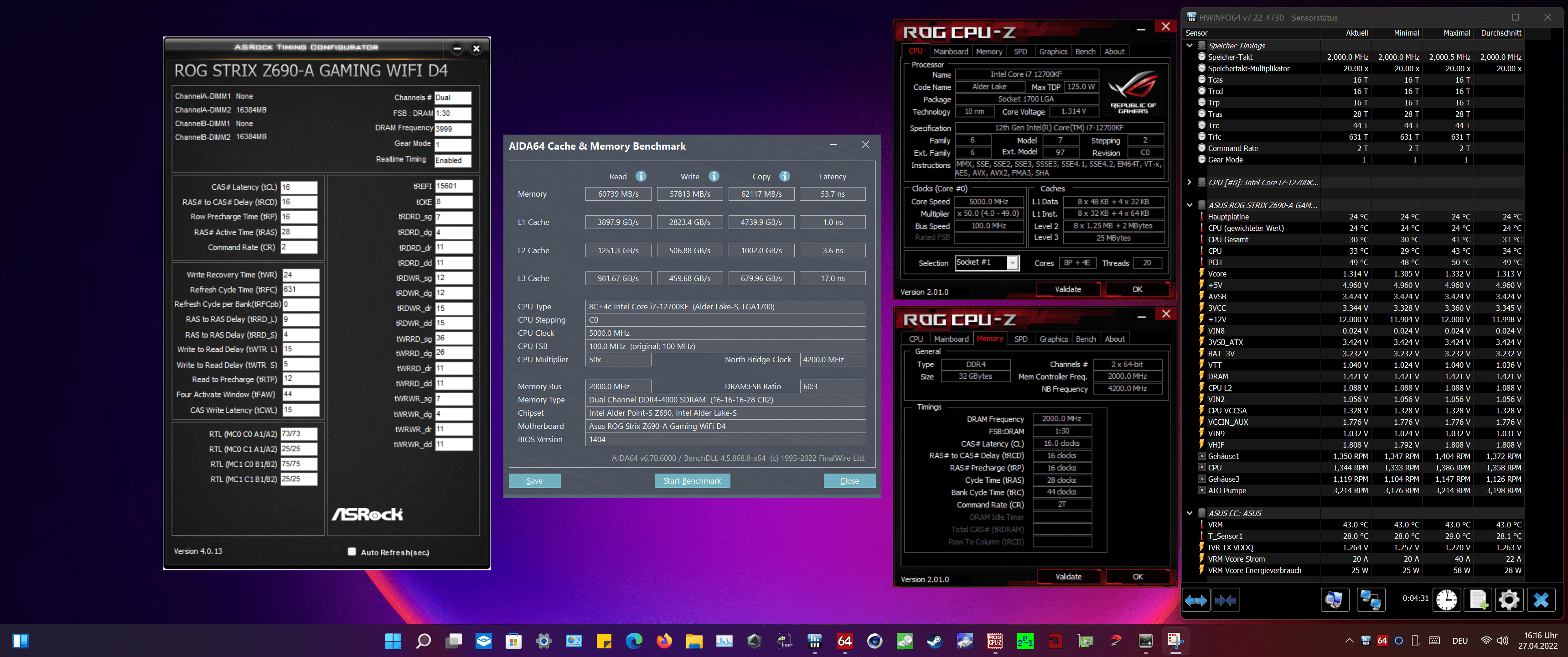Image resolution: width=1568 pixels, height=657 pixels.
Task: Click Memory Read value 60739 MB/s
Action: coord(618,193)
